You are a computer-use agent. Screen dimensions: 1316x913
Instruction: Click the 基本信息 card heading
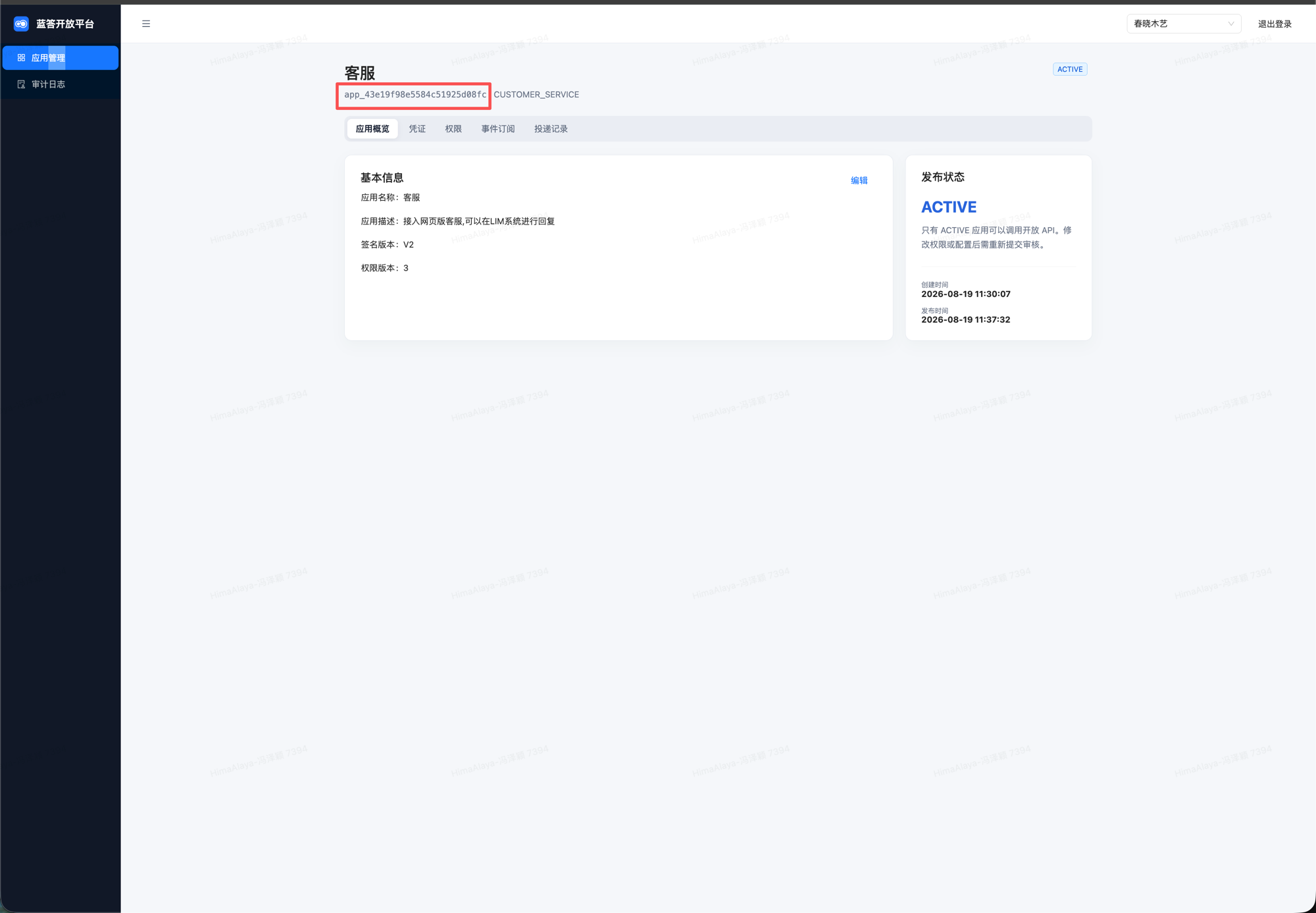click(x=382, y=178)
